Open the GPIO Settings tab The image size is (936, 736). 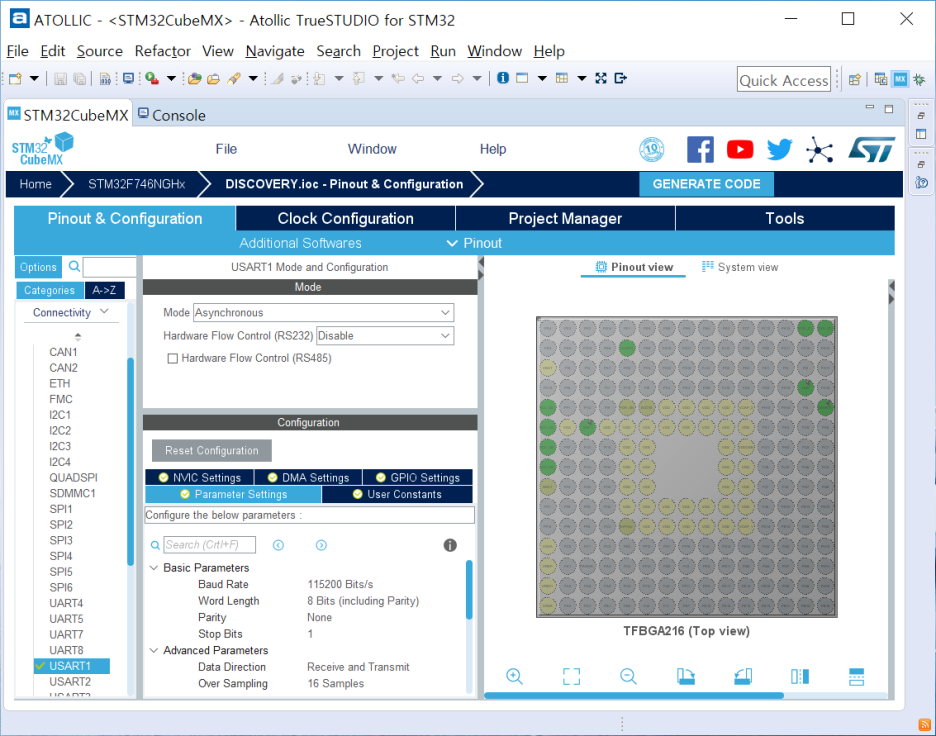pos(418,478)
